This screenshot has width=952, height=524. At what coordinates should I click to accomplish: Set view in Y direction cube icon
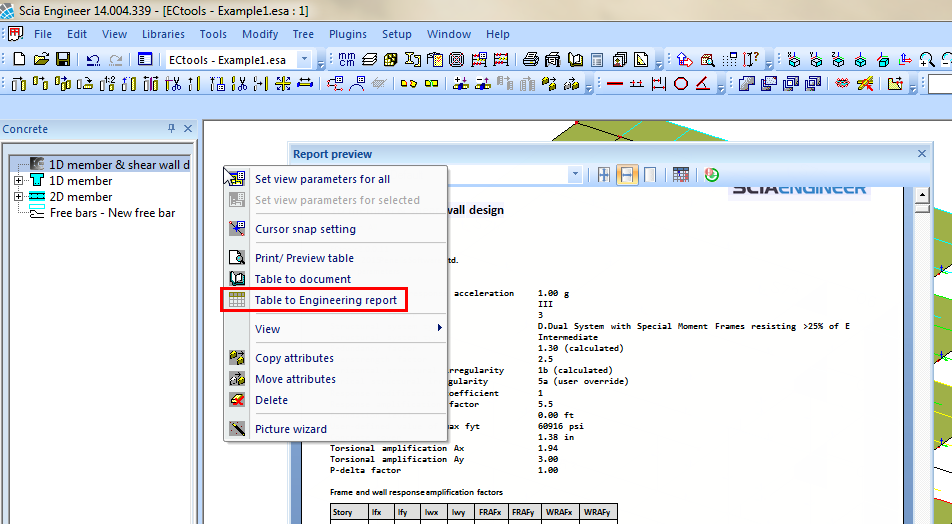pyautogui.click(x=816, y=60)
